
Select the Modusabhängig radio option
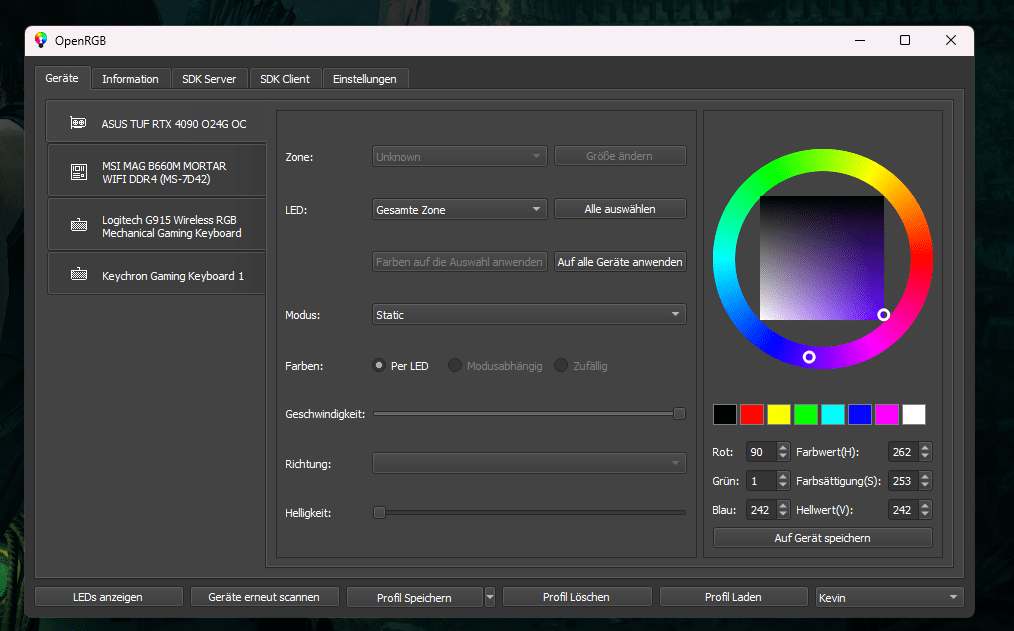[455, 365]
